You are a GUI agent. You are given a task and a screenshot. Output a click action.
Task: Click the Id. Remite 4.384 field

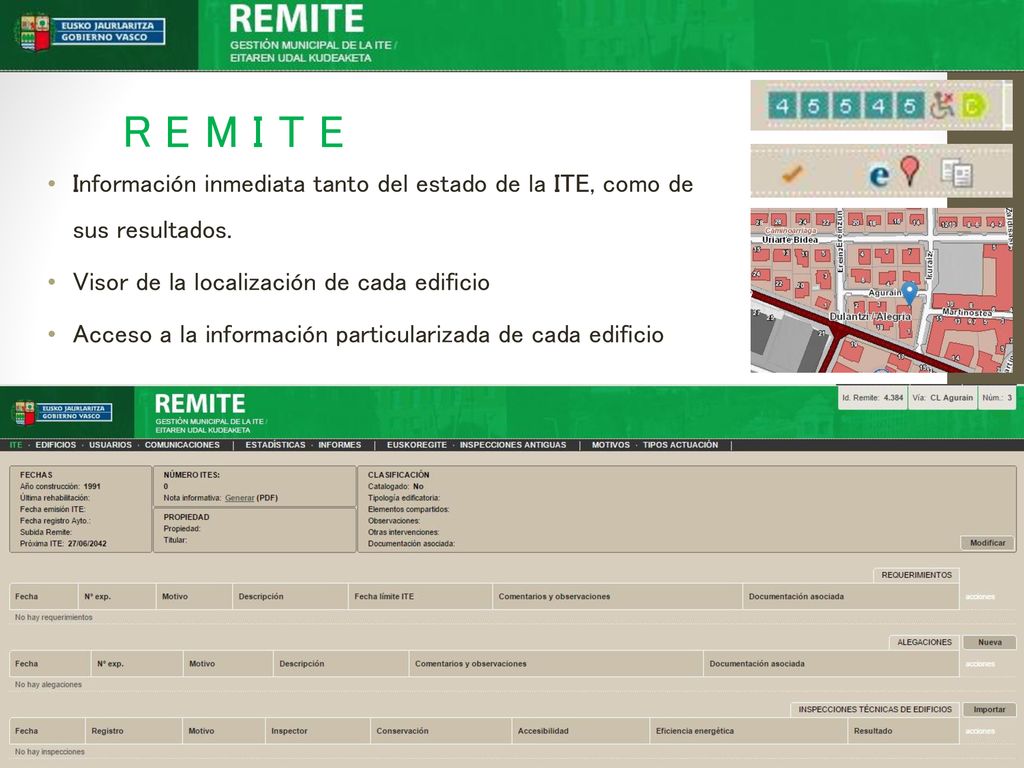click(x=872, y=397)
